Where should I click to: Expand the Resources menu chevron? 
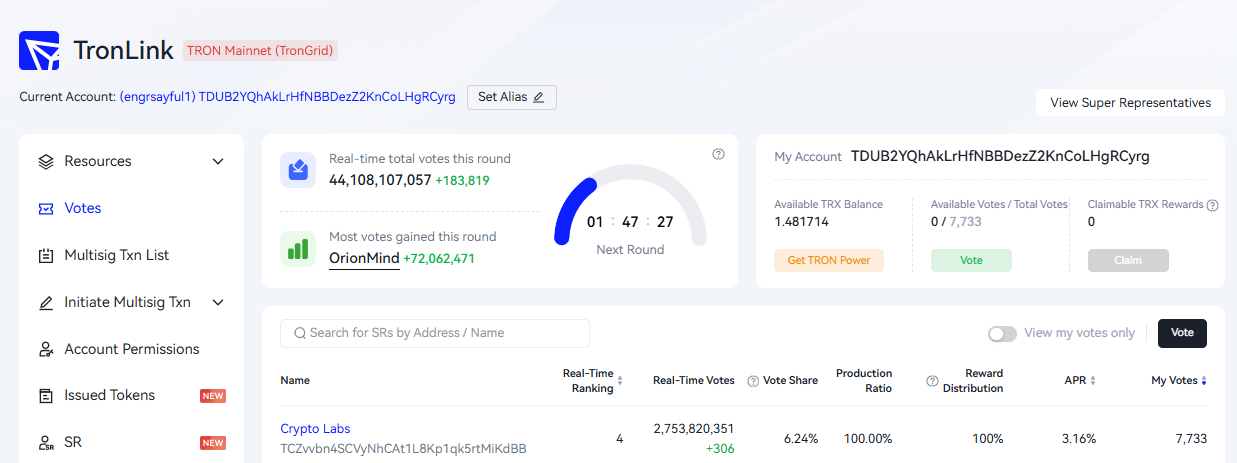[x=218, y=161]
